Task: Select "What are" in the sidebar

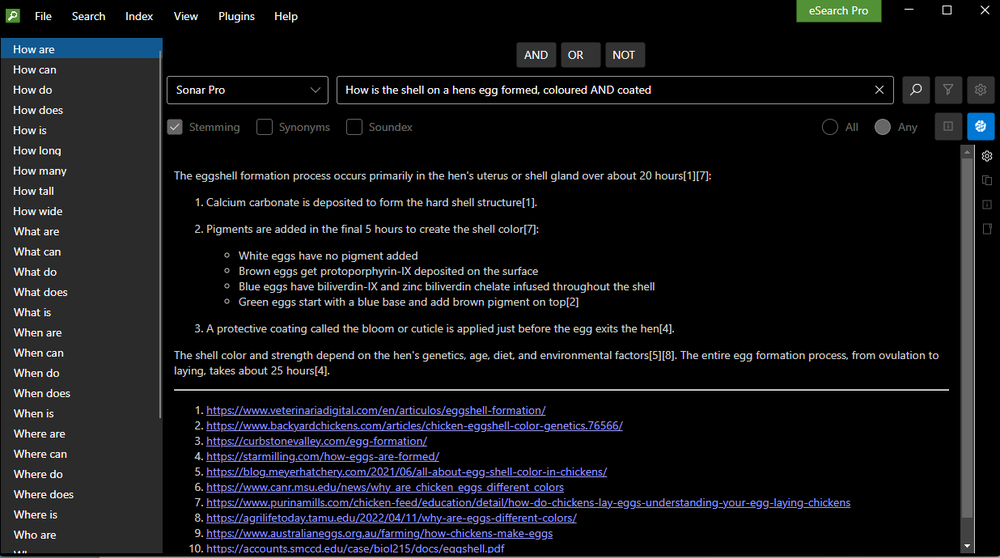Action: tap(81, 231)
